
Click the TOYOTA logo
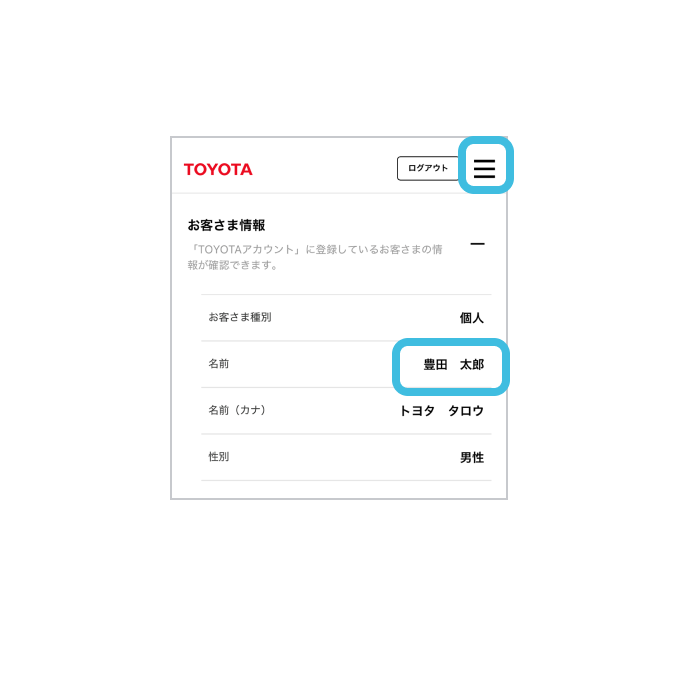point(218,169)
